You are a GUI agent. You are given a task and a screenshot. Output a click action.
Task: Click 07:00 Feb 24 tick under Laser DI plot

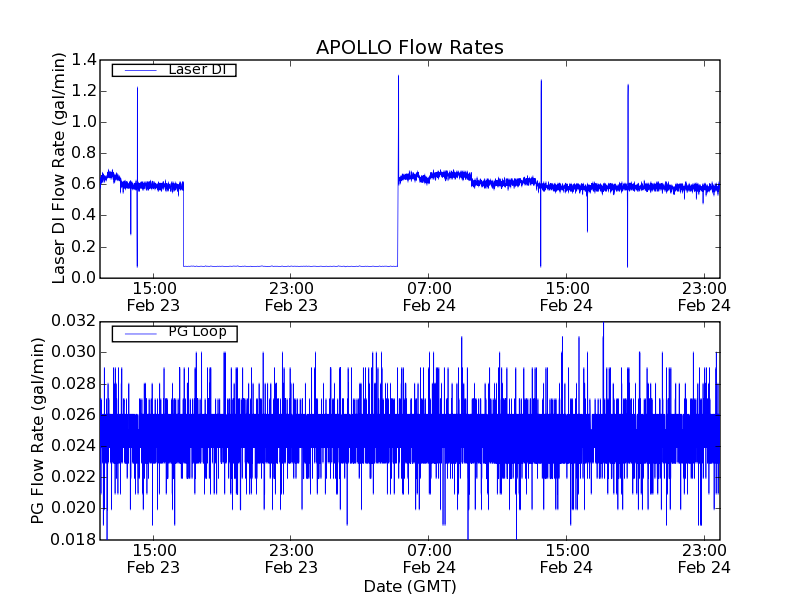429,296
